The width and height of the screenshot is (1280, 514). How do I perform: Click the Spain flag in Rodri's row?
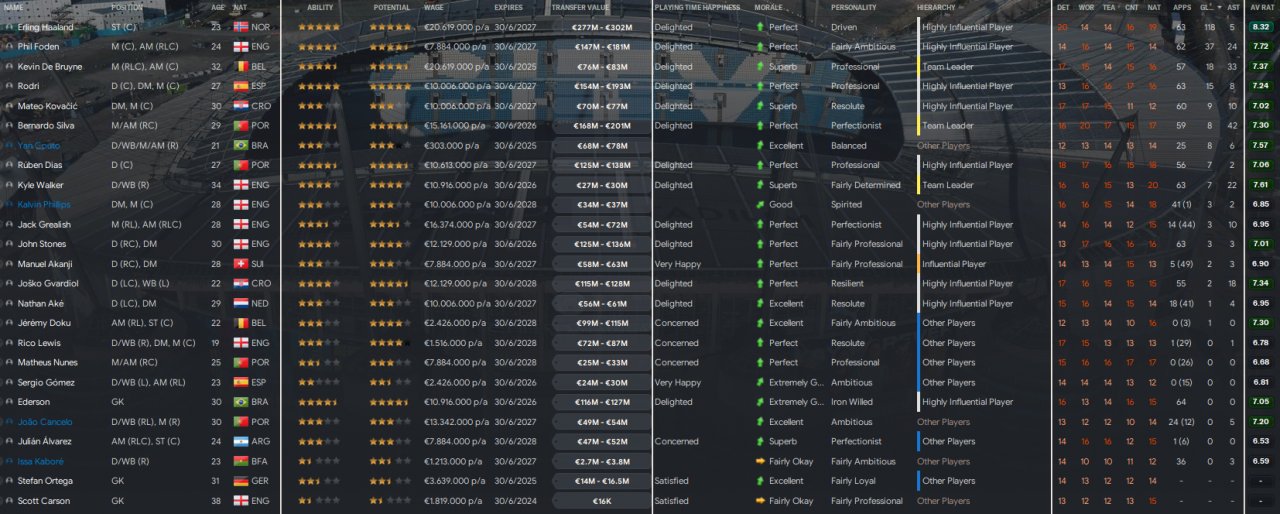coord(240,86)
